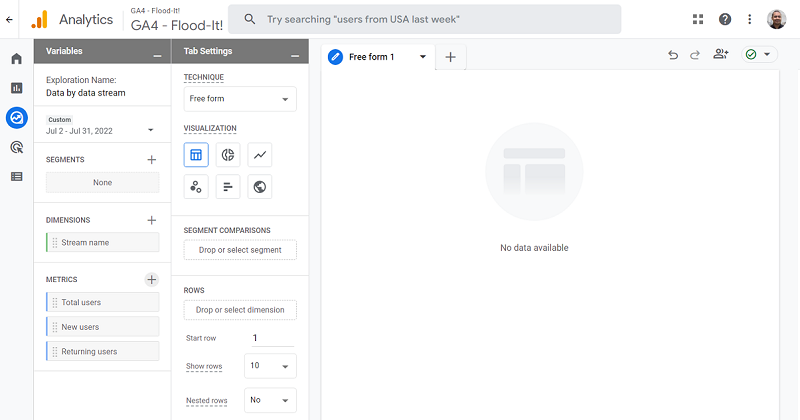This screenshot has height=420, width=800.
Task: Open the Reports section in sidebar
Action: click(16, 88)
